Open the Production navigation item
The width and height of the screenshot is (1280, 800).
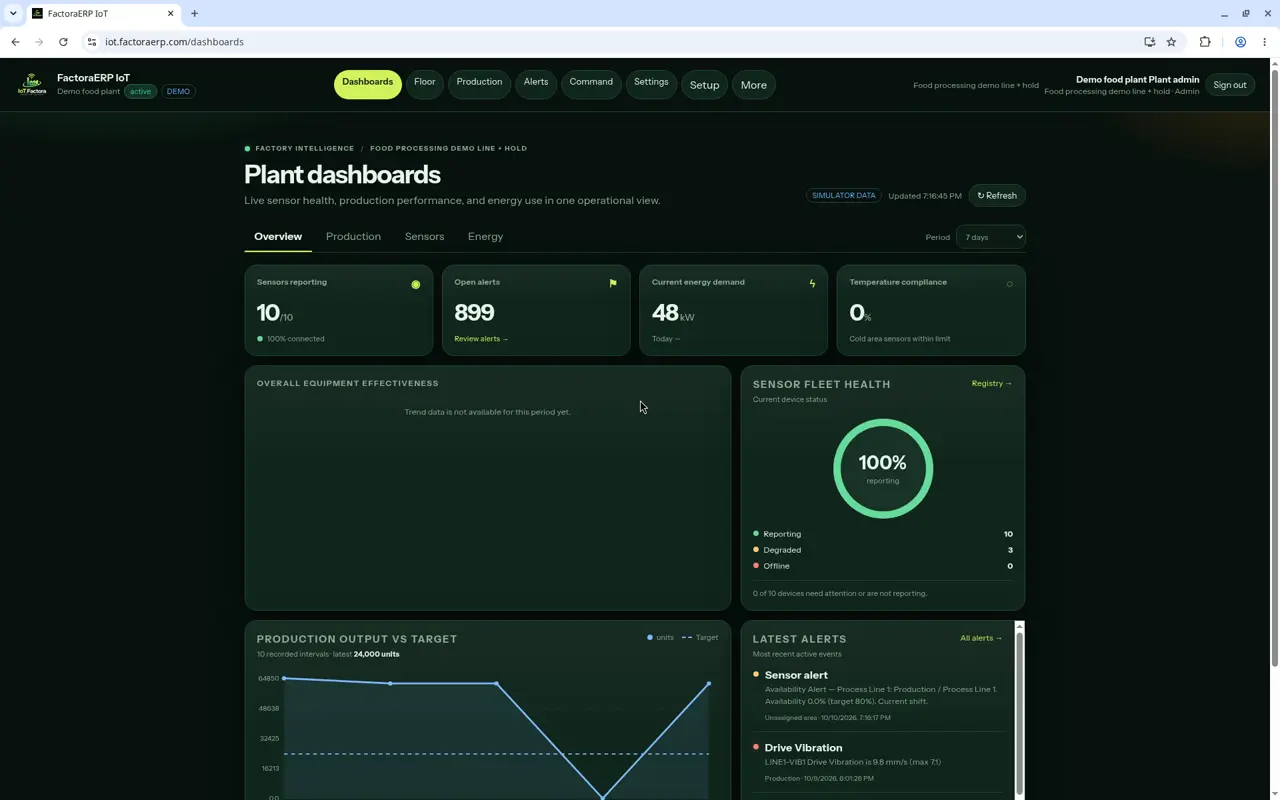coord(479,85)
